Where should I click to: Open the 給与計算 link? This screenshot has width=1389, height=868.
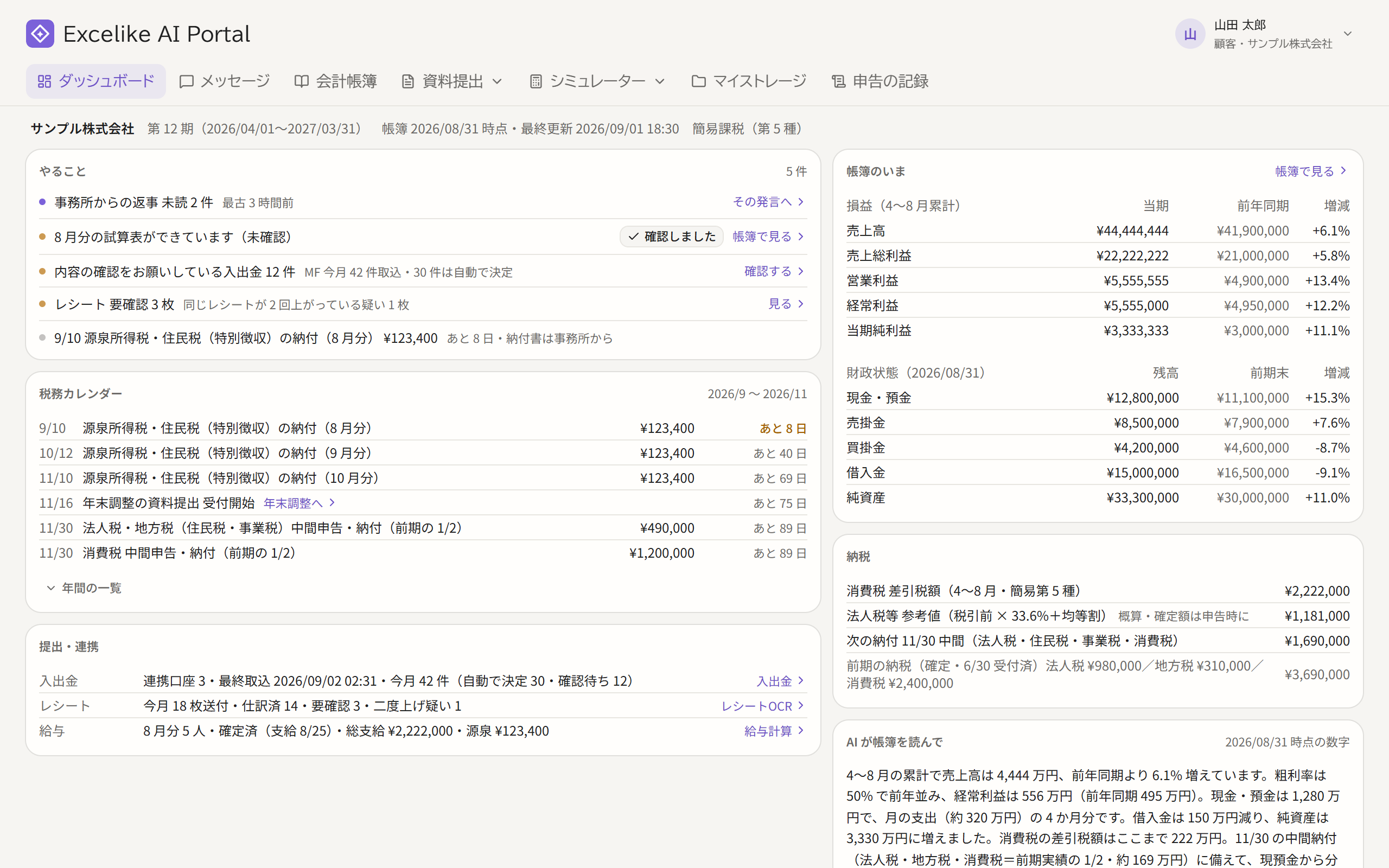[x=774, y=731]
